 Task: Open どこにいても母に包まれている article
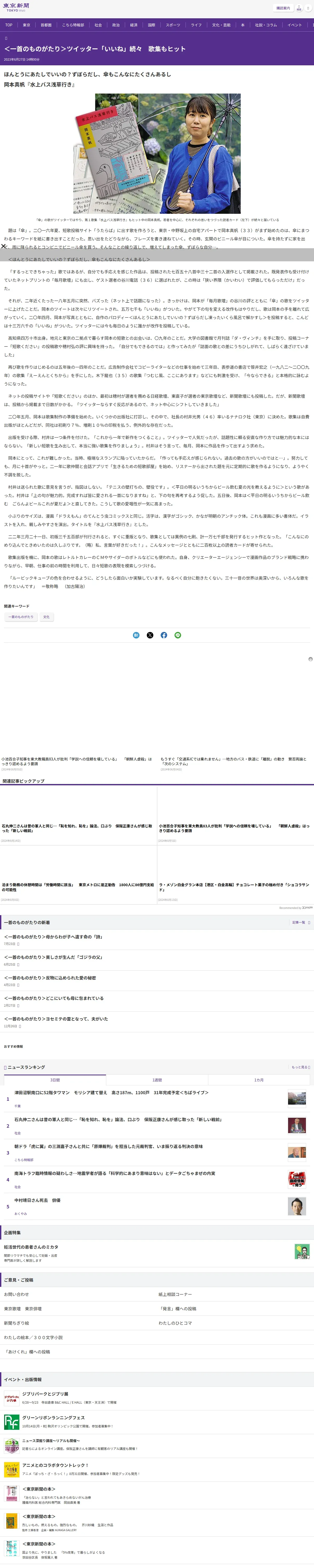click(54, 998)
